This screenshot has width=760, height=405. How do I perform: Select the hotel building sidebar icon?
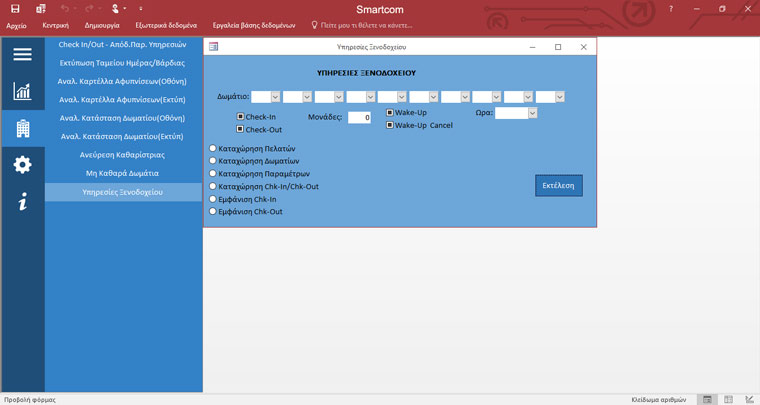tap(22, 129)
